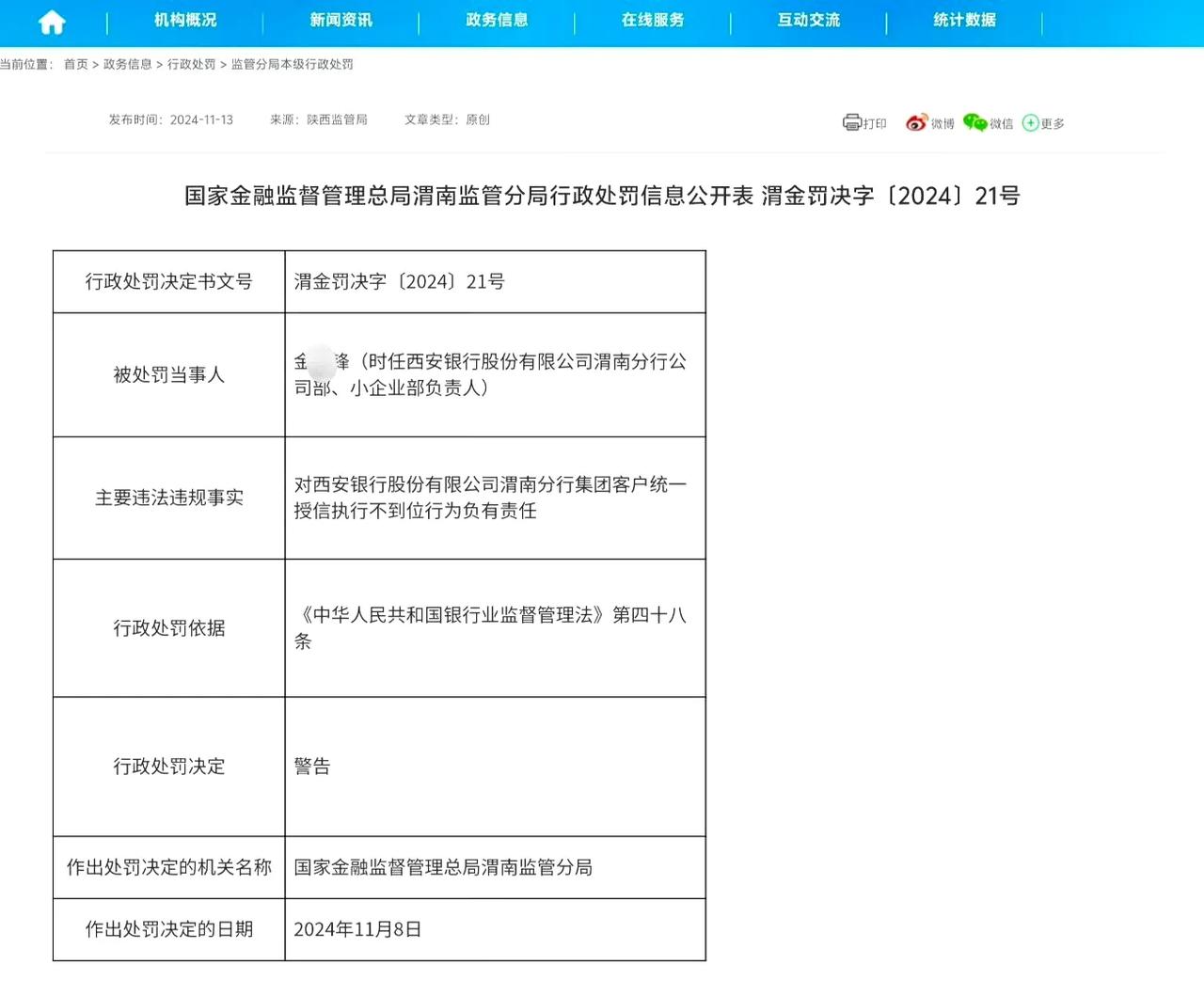Click the page title 渭金罚决字〔2024〕21号 heading
This screenshot has height=996, width=1204.
tap(602, 196)
